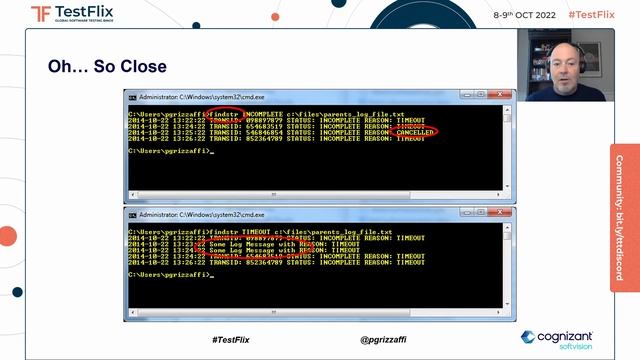Click the 'Oh… So Close' slide title
Viewport: 640px width, 360px height.
pos(107,67)
